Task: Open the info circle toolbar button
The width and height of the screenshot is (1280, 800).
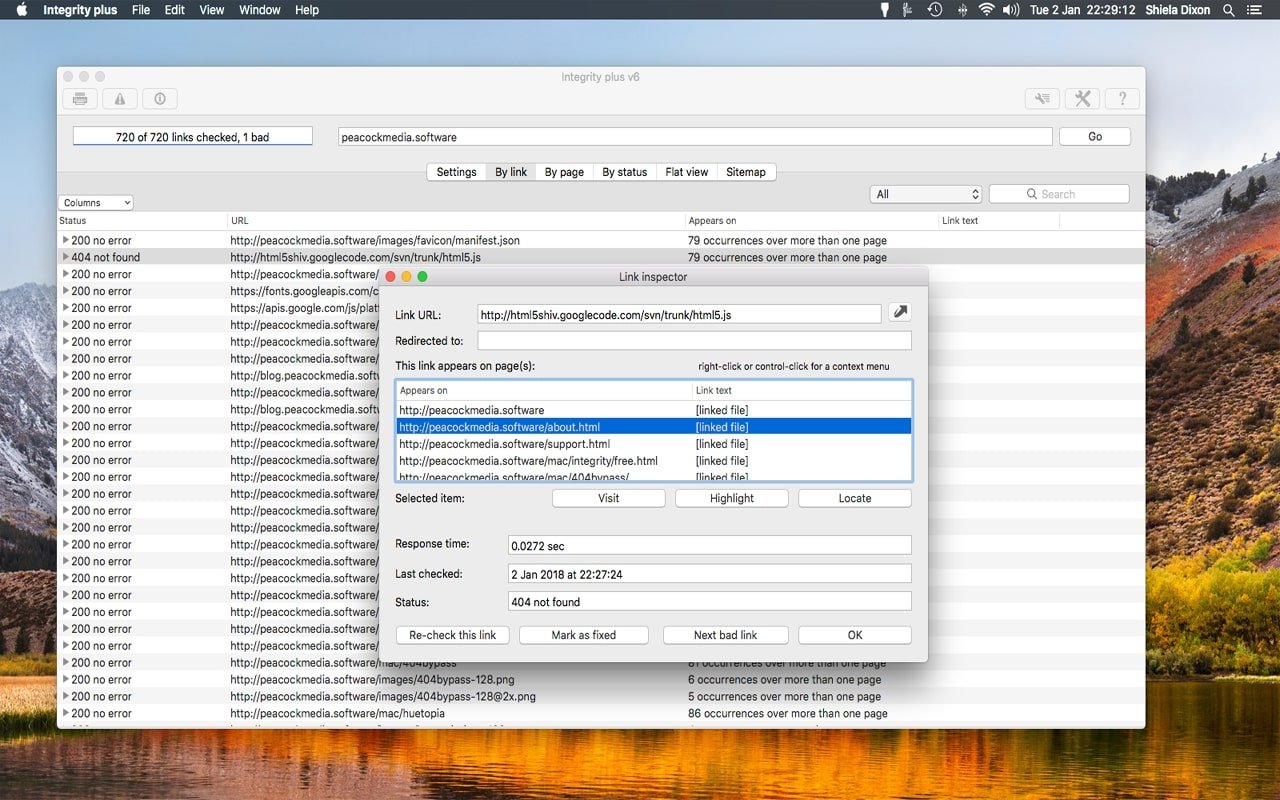Action: click(x=160, y=98)
